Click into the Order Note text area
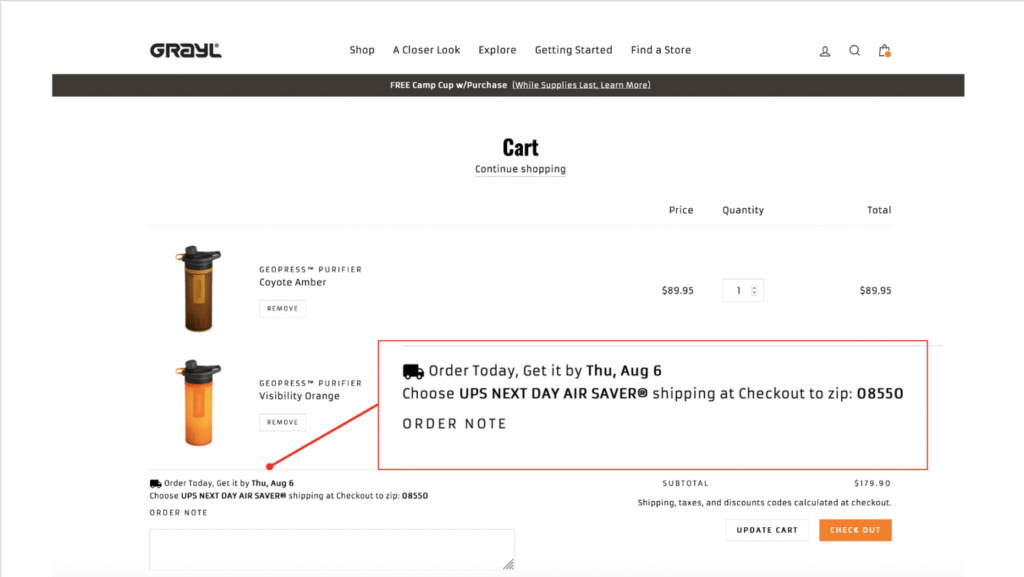 pos(332,550)
